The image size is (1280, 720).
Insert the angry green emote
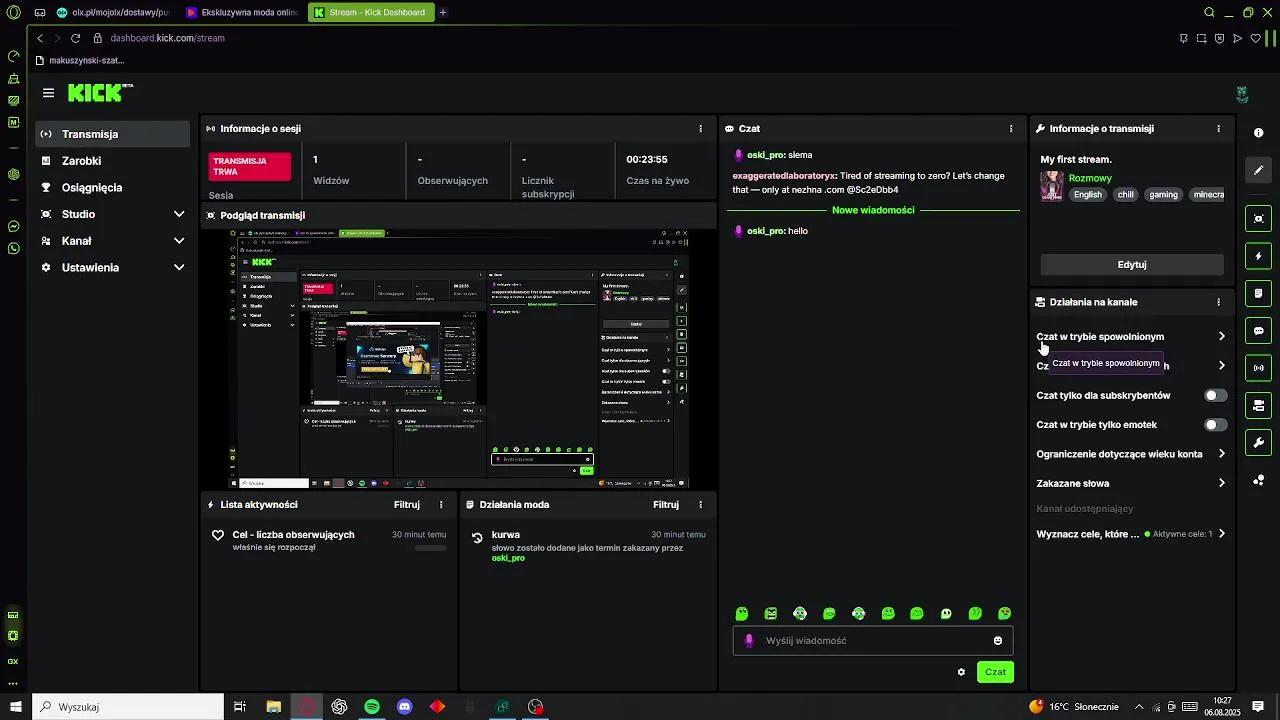coord(771,614)
